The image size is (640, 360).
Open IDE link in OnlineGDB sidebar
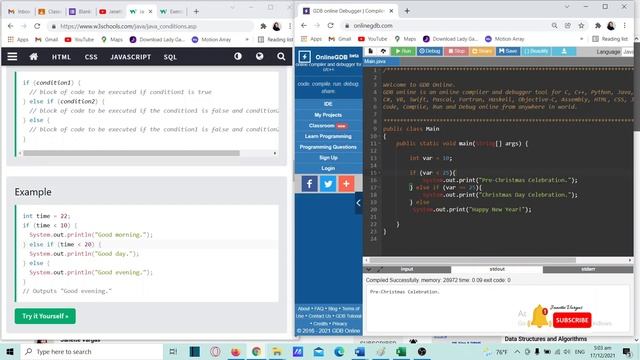click(328, 104)
